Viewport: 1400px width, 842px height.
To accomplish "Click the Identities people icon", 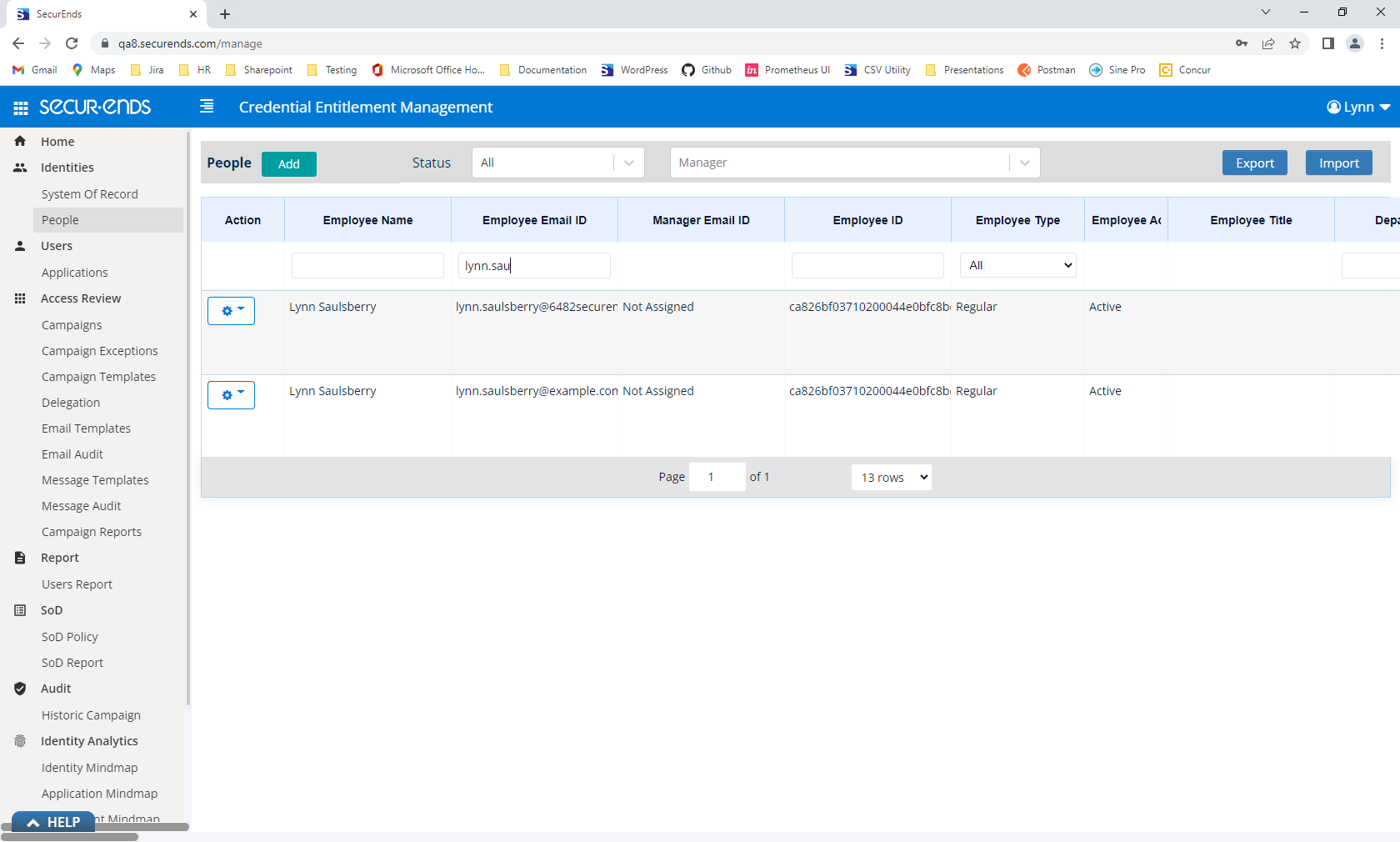I will [18, 167].
